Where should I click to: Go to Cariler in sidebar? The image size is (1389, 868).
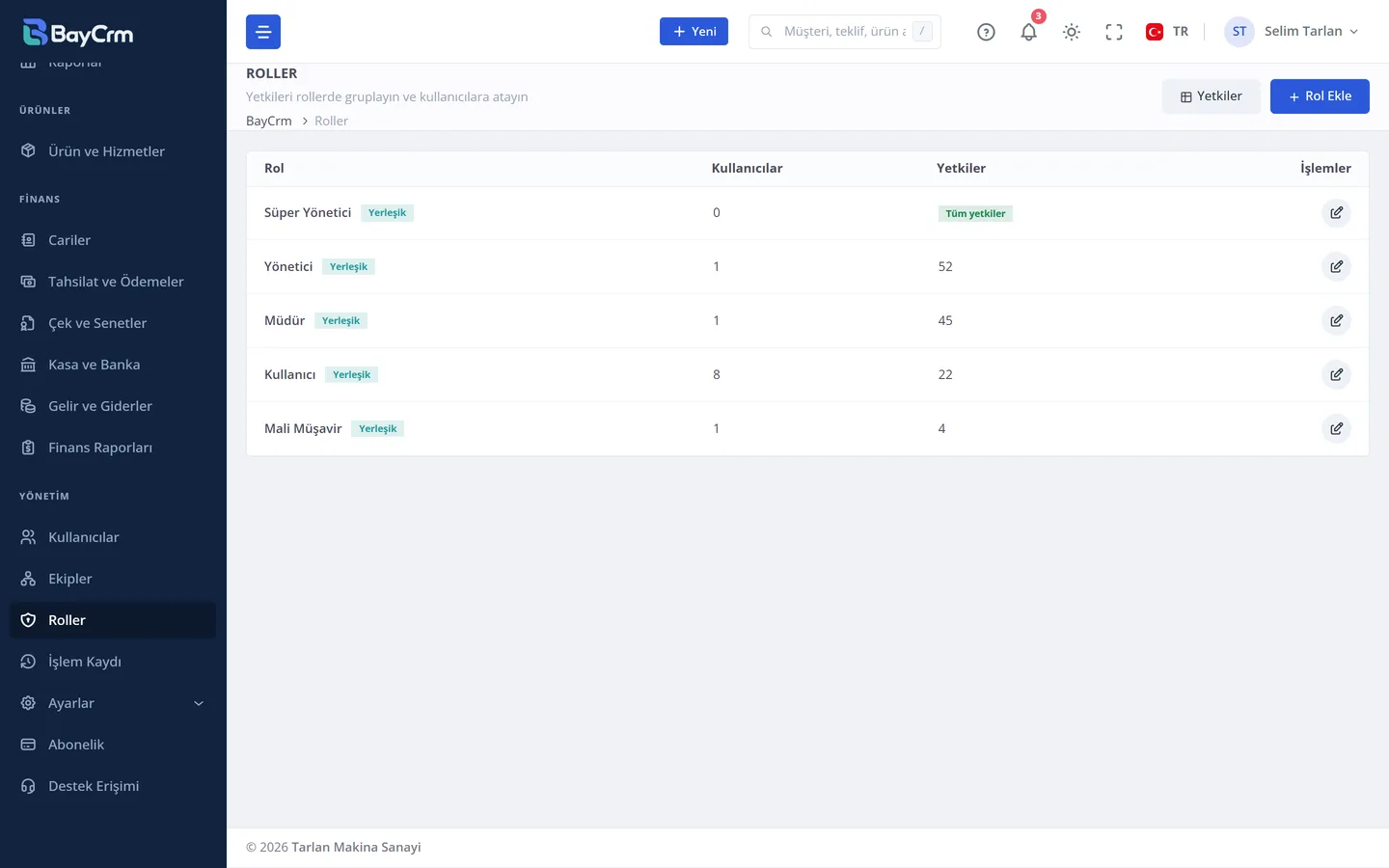(113, 240)
